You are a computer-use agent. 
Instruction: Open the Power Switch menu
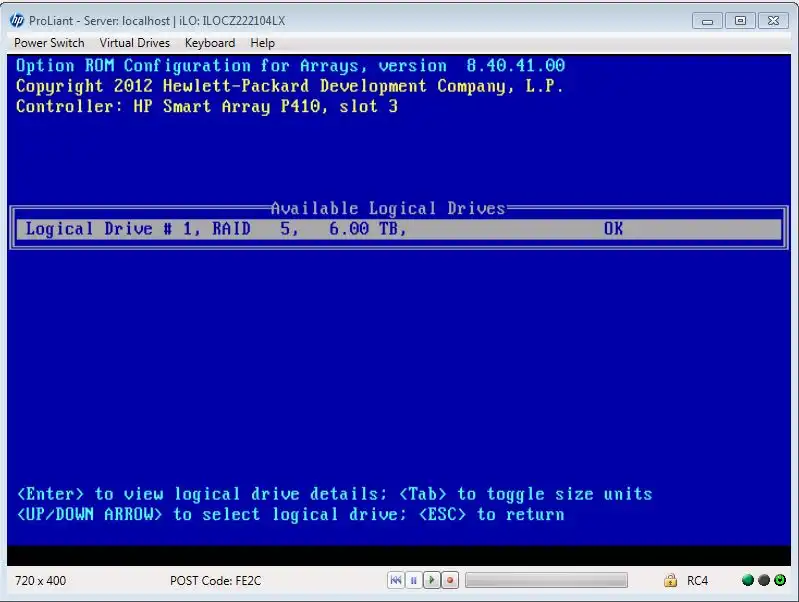(x=49, y=43)
